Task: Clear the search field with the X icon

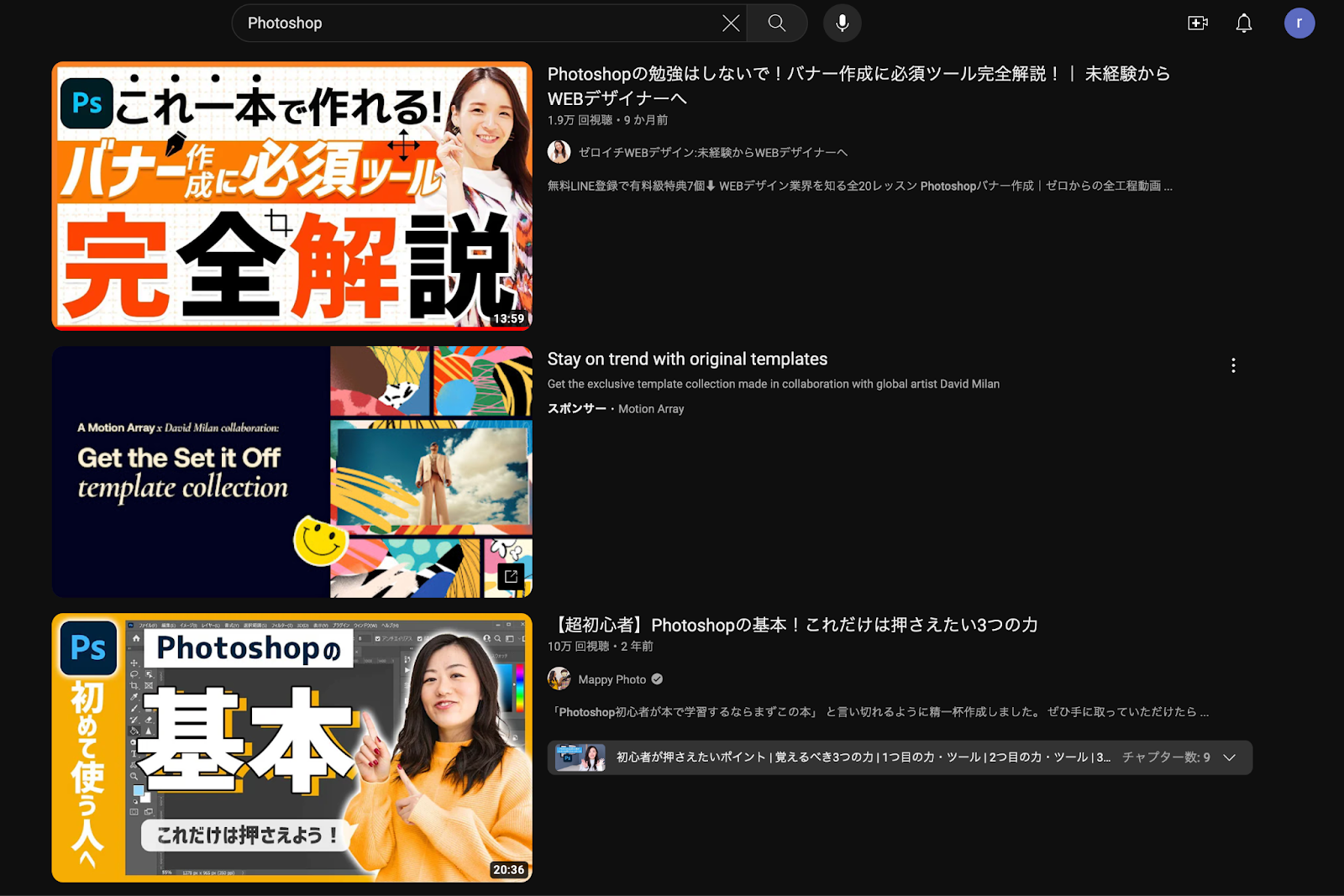Action: (x=731, y=24)
